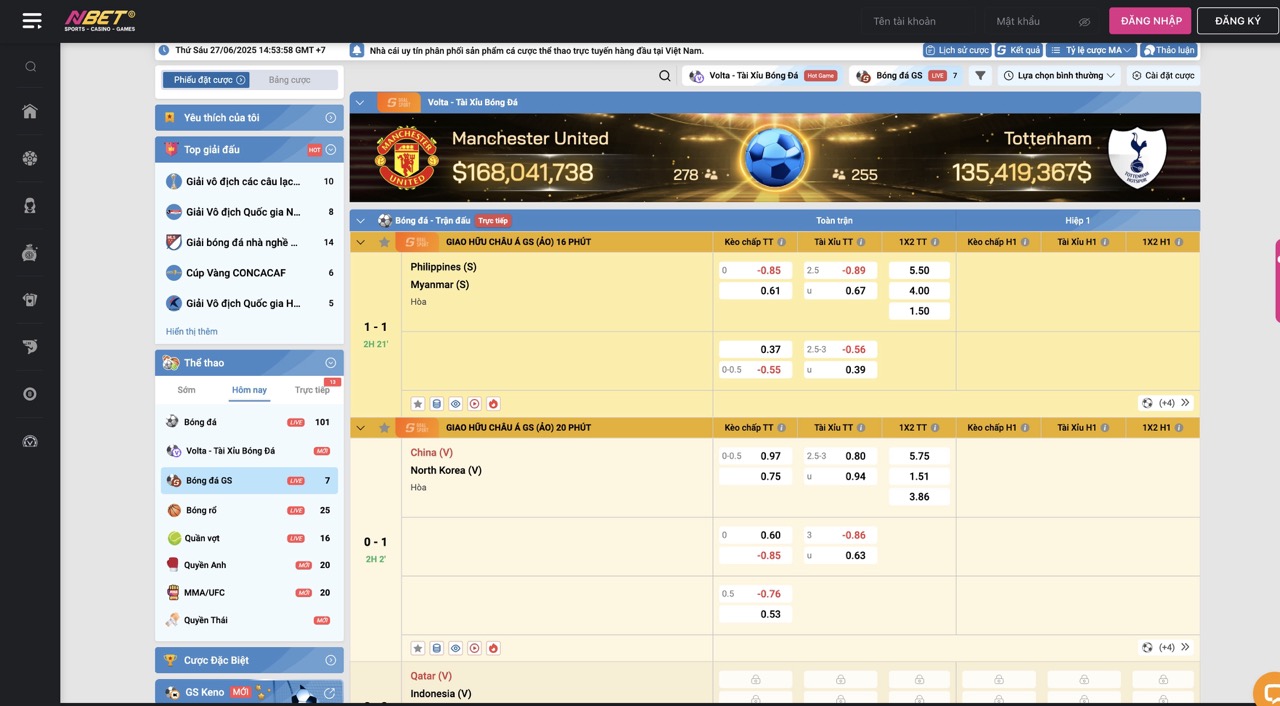Click the filter funnel icon
The height and width of the screenshot is (706, 1280).
click(980, 76)
